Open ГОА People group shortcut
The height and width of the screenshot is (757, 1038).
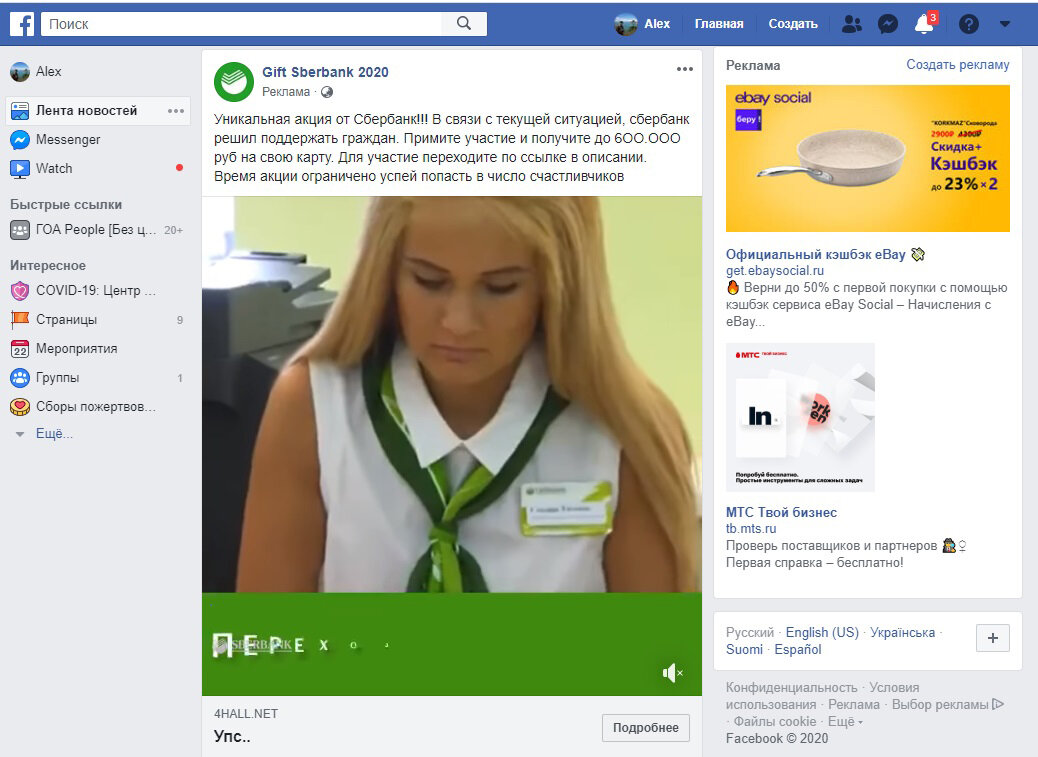[97, 230]
